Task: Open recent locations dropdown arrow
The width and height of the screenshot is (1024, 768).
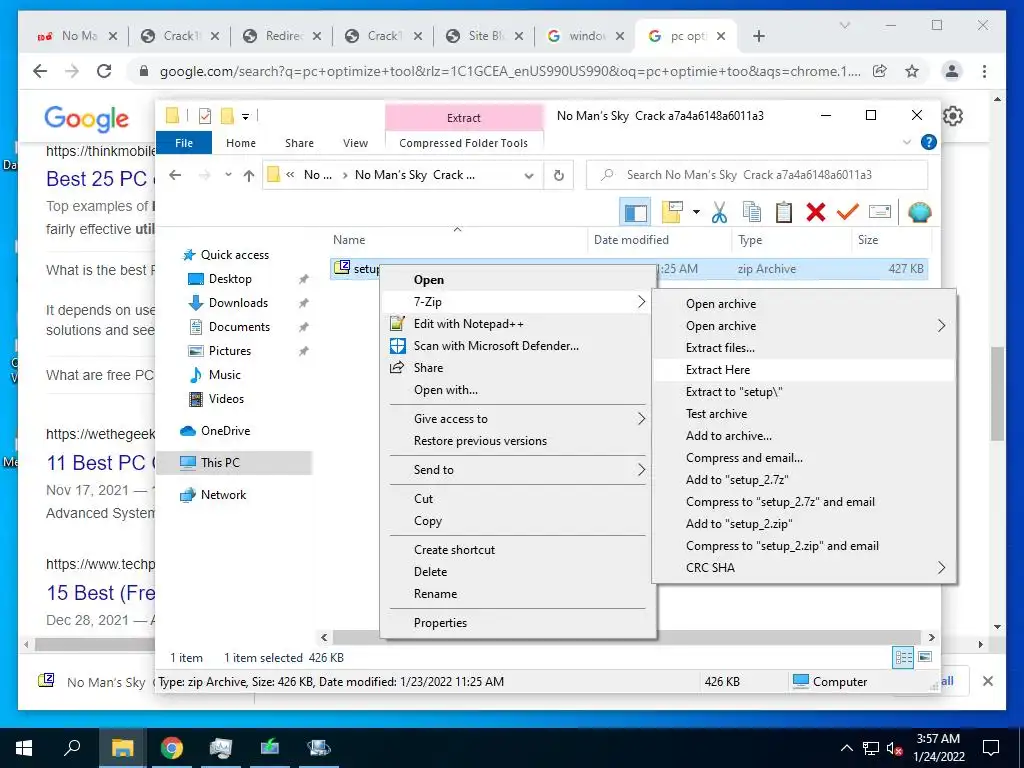Action: (x=228, y=175)
